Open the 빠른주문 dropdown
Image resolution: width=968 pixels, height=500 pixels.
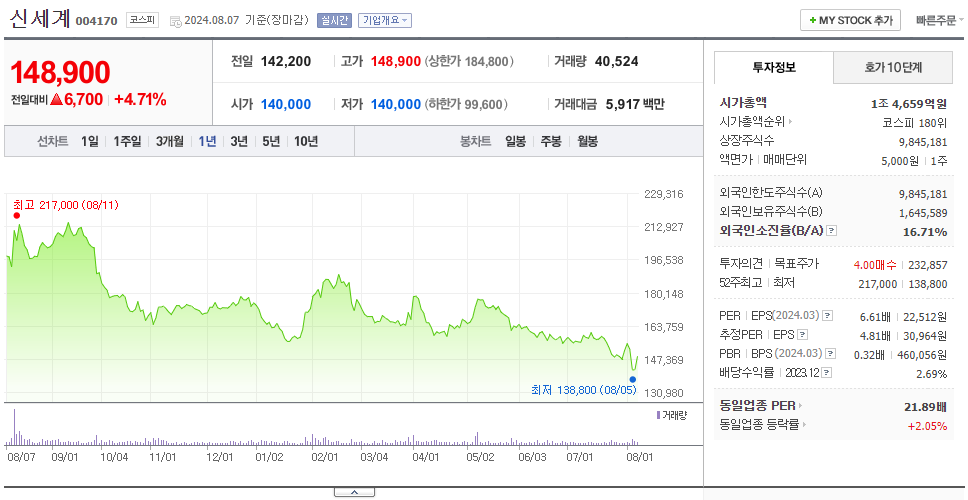[940, 20]
